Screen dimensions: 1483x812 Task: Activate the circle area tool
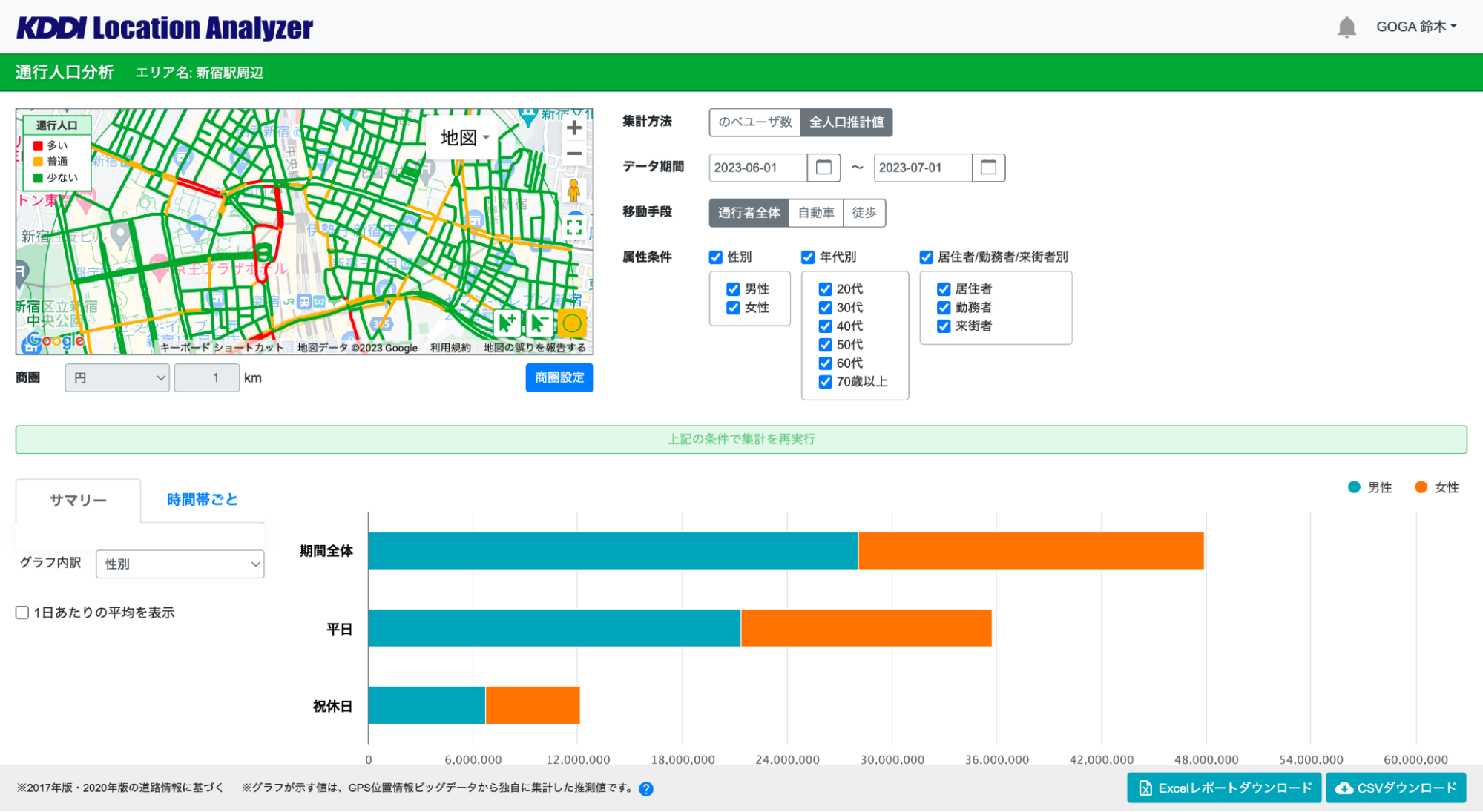(x=572, y=323)
